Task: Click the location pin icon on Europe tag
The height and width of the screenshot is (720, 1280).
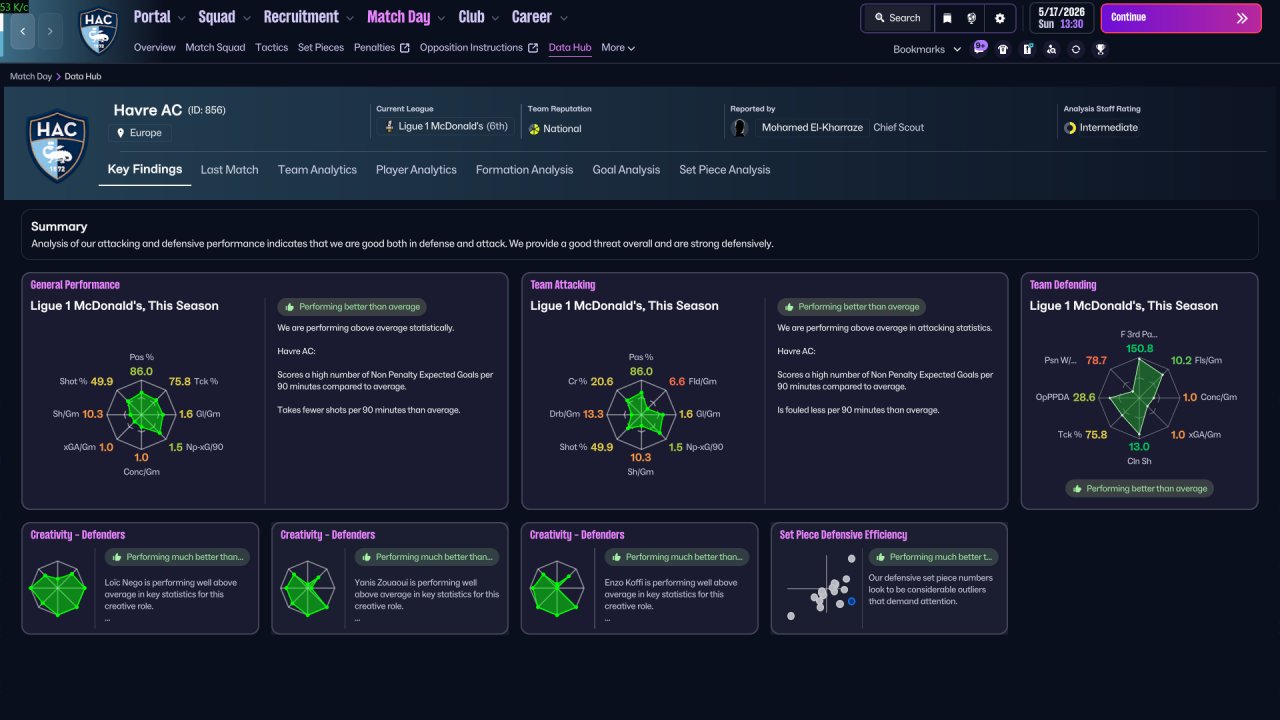Action: coord(121,133)
